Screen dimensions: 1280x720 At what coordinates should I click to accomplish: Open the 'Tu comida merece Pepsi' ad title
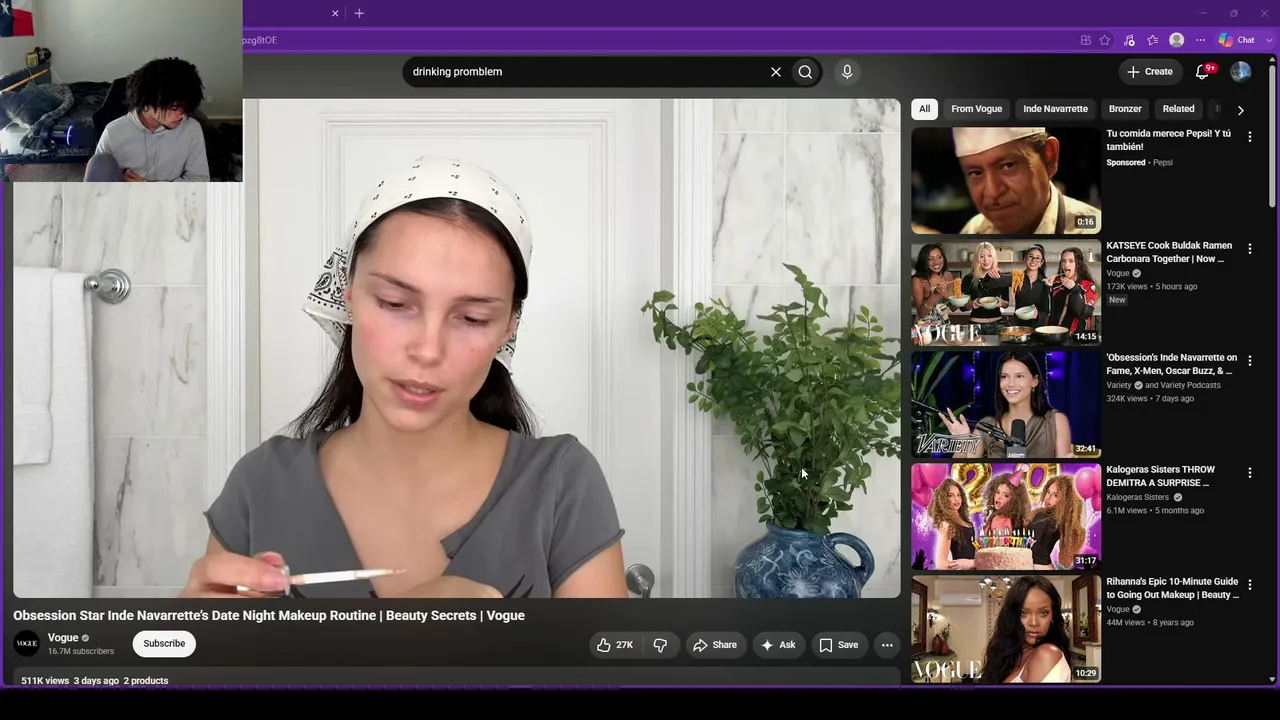tap(1169, 140)
